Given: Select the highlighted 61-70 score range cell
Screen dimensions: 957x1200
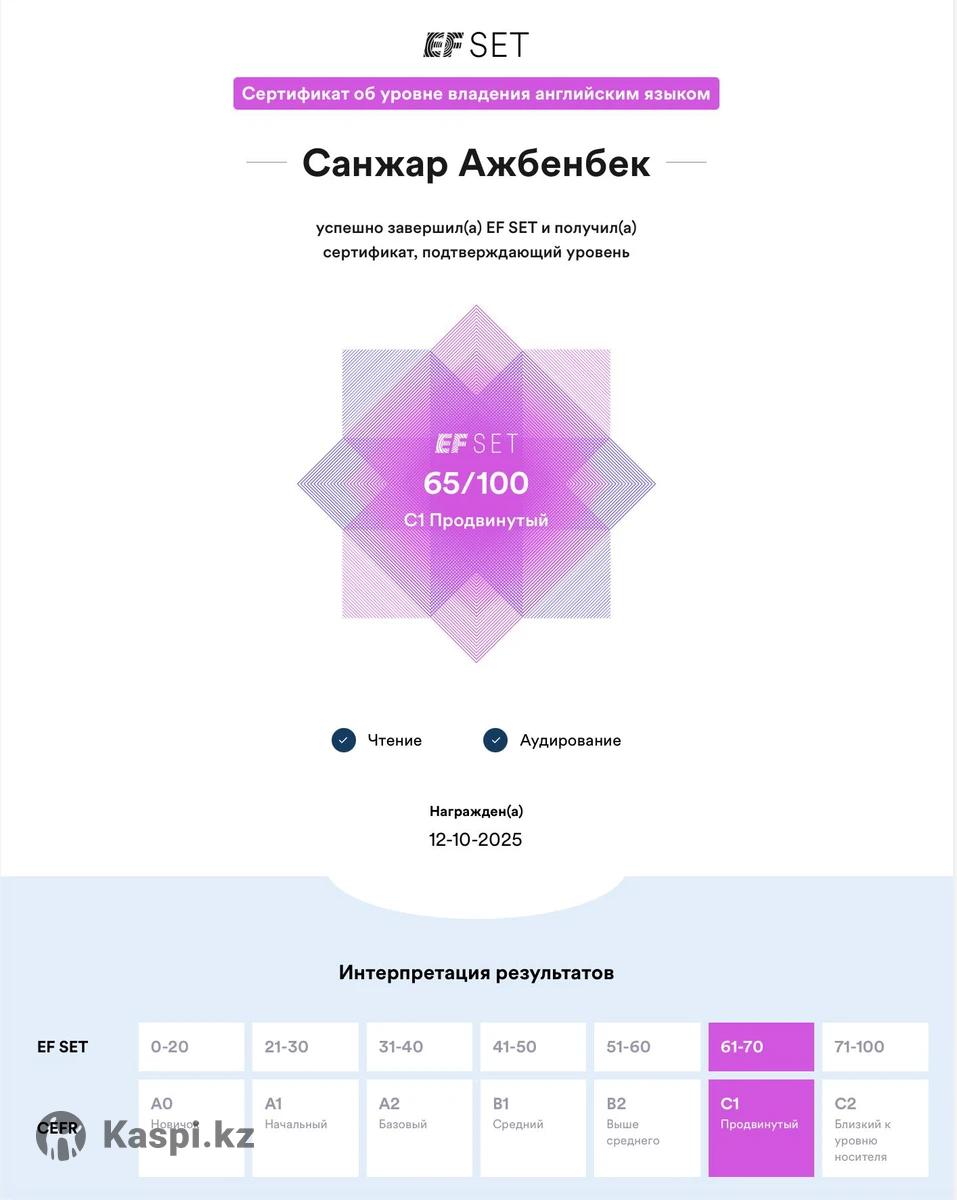Looking at the screenshot, I should click(x=761, y=1047).
